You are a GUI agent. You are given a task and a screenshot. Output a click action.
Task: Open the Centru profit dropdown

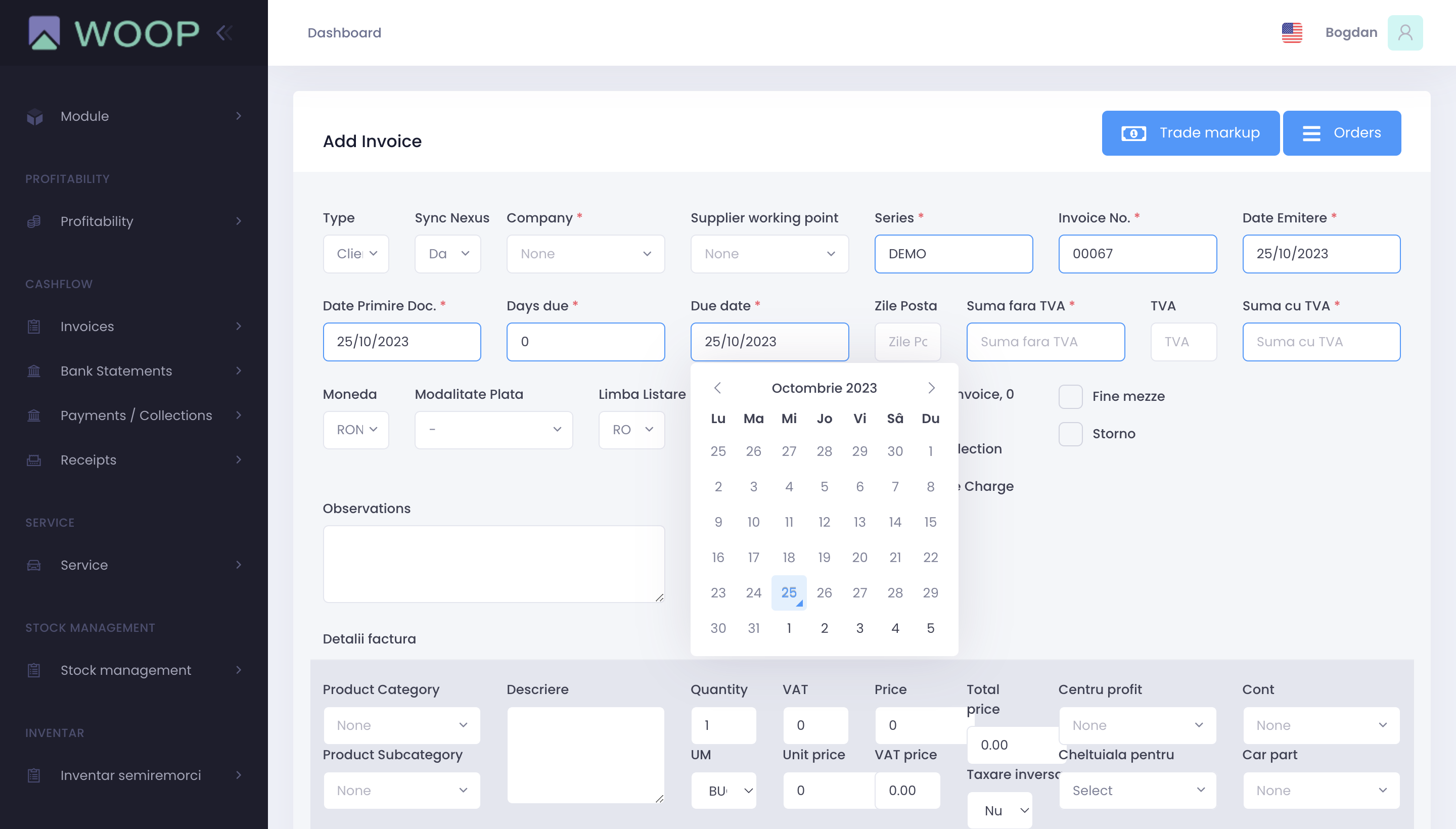pyautogui.click(x=1137, y=725)
